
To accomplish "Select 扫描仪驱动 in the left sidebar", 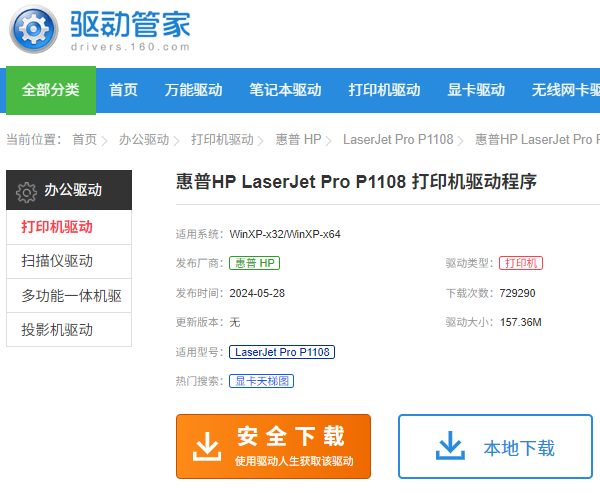I will click(69, 261).
